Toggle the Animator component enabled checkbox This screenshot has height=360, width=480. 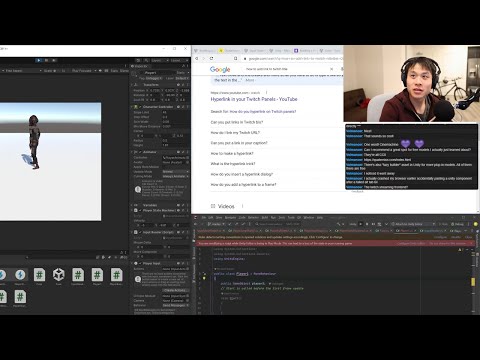click(140, 152)
